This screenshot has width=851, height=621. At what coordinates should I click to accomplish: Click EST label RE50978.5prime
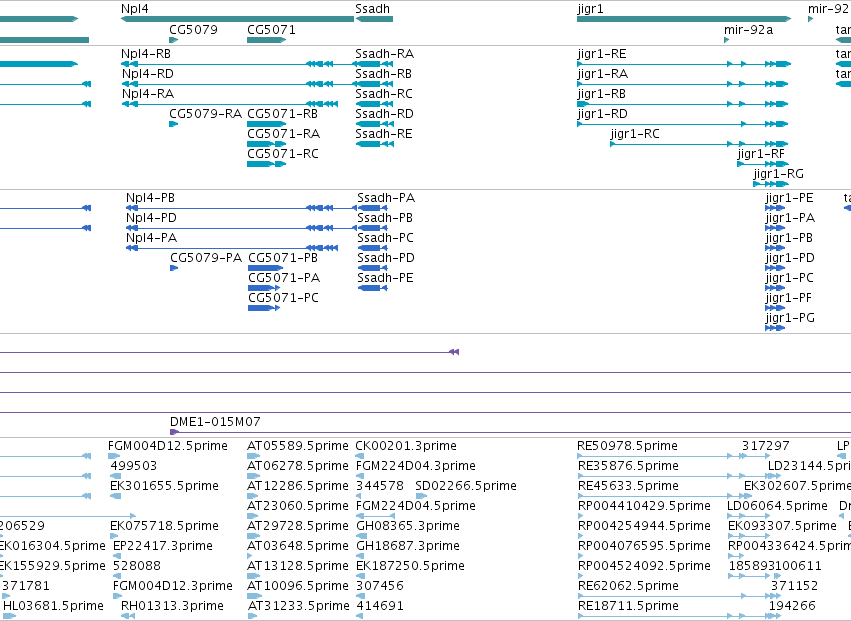[627, 446]
